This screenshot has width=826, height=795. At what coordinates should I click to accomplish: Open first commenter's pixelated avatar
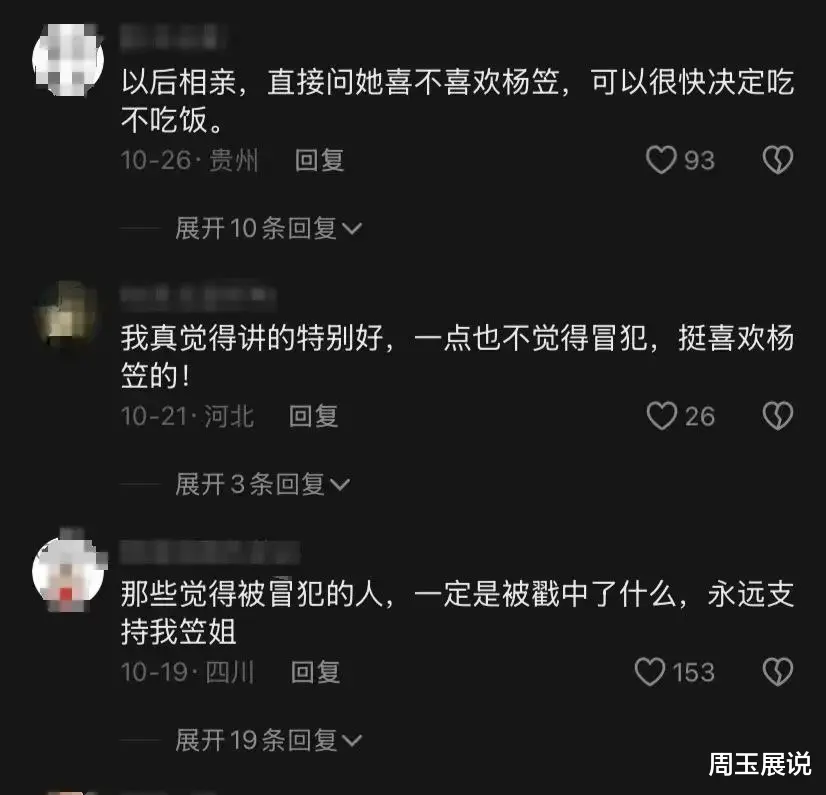point(68,60)
